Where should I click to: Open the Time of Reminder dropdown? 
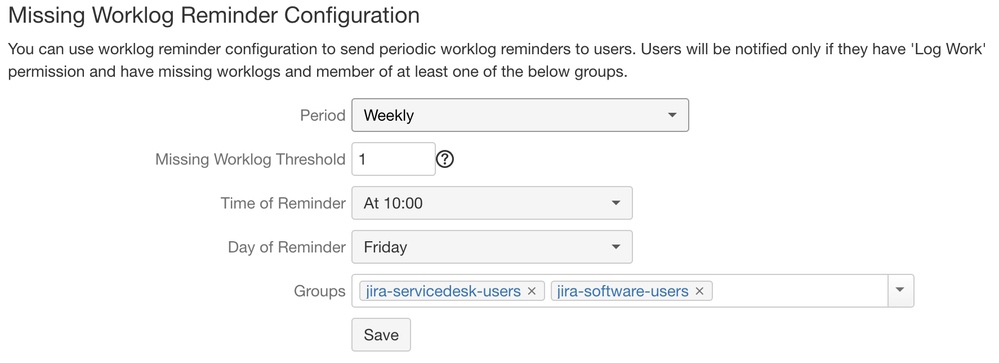tap(492, 203)
